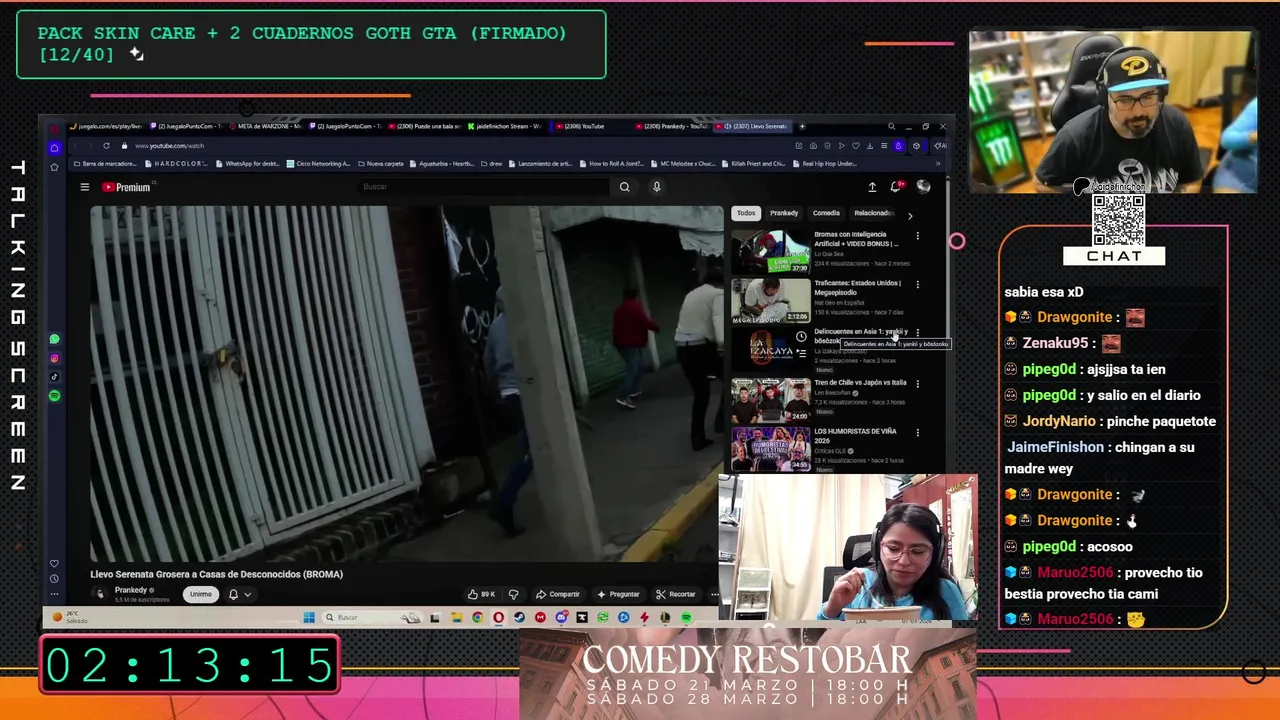Open WhatsApp in the browser sidebar
Viewport: 1280px width, 720px height.
[54, 339]
